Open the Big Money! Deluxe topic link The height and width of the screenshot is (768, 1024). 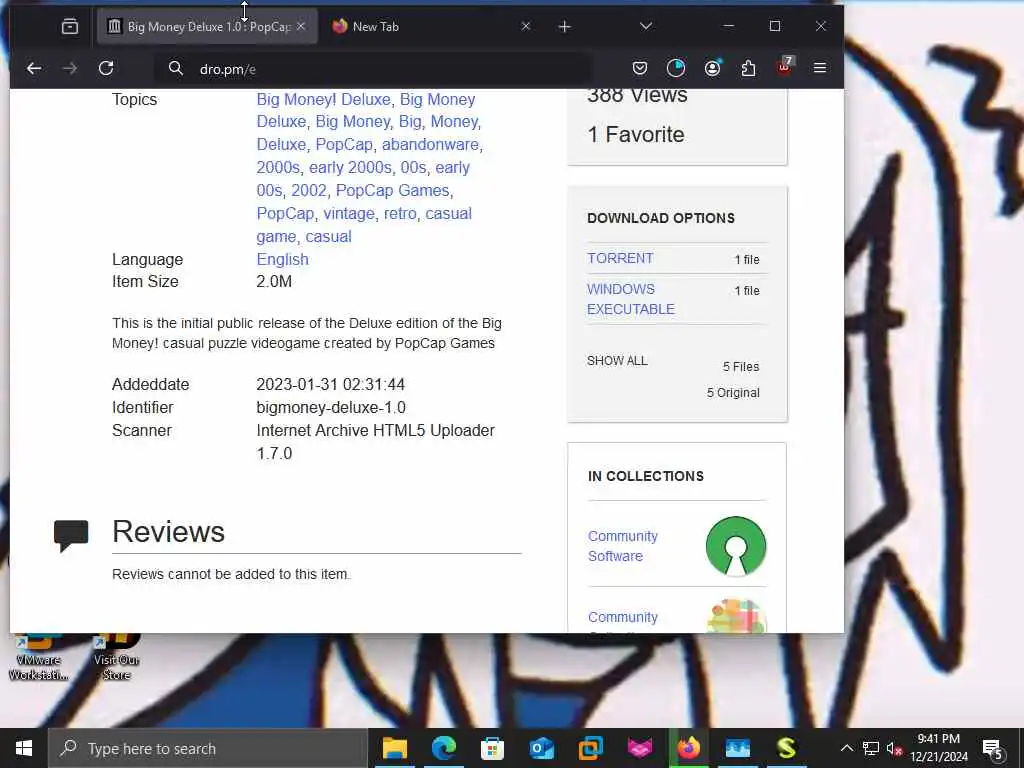point(323,99)
